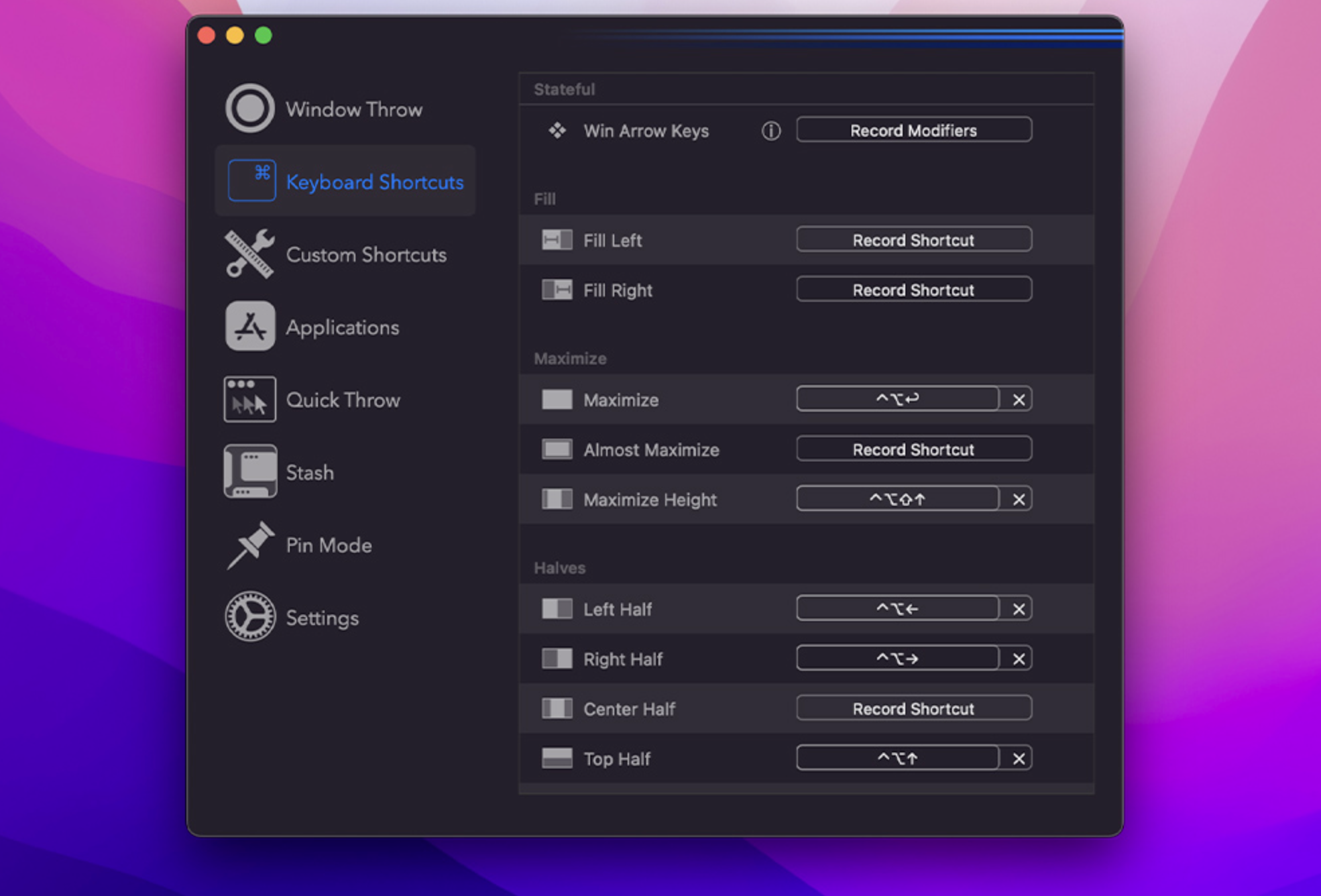
Task: Clear the Left Half shortcut
Action: [1017, 608]
